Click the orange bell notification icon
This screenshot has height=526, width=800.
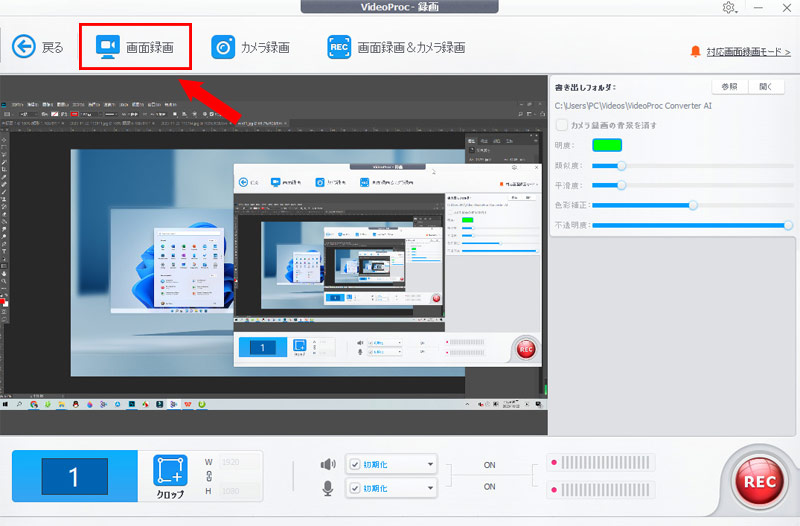pos(695,52)
